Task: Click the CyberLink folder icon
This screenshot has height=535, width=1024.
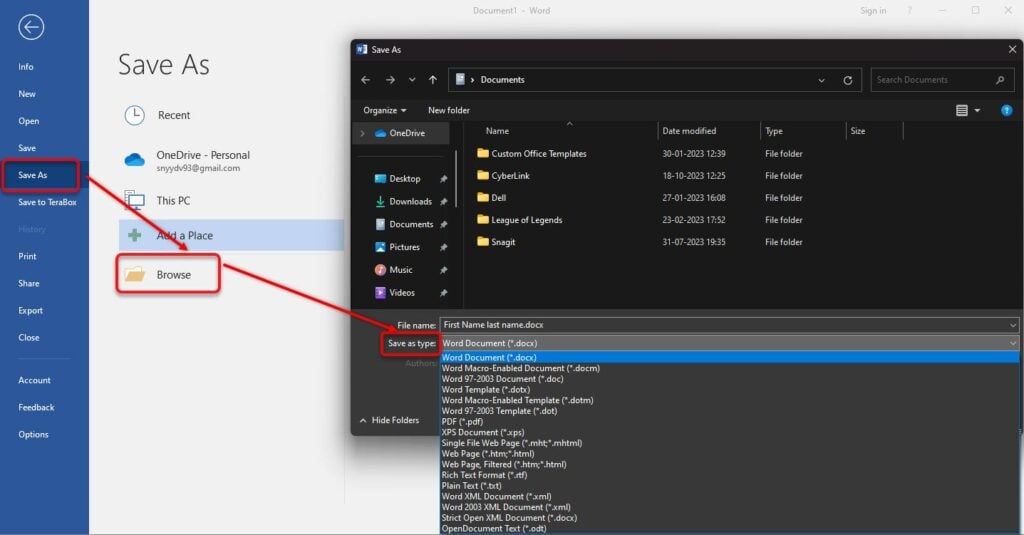Action: (x=483, y=176)
